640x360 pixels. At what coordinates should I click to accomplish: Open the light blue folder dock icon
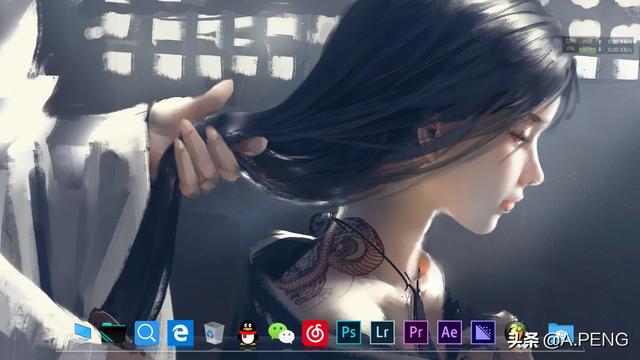coord(561,333)
